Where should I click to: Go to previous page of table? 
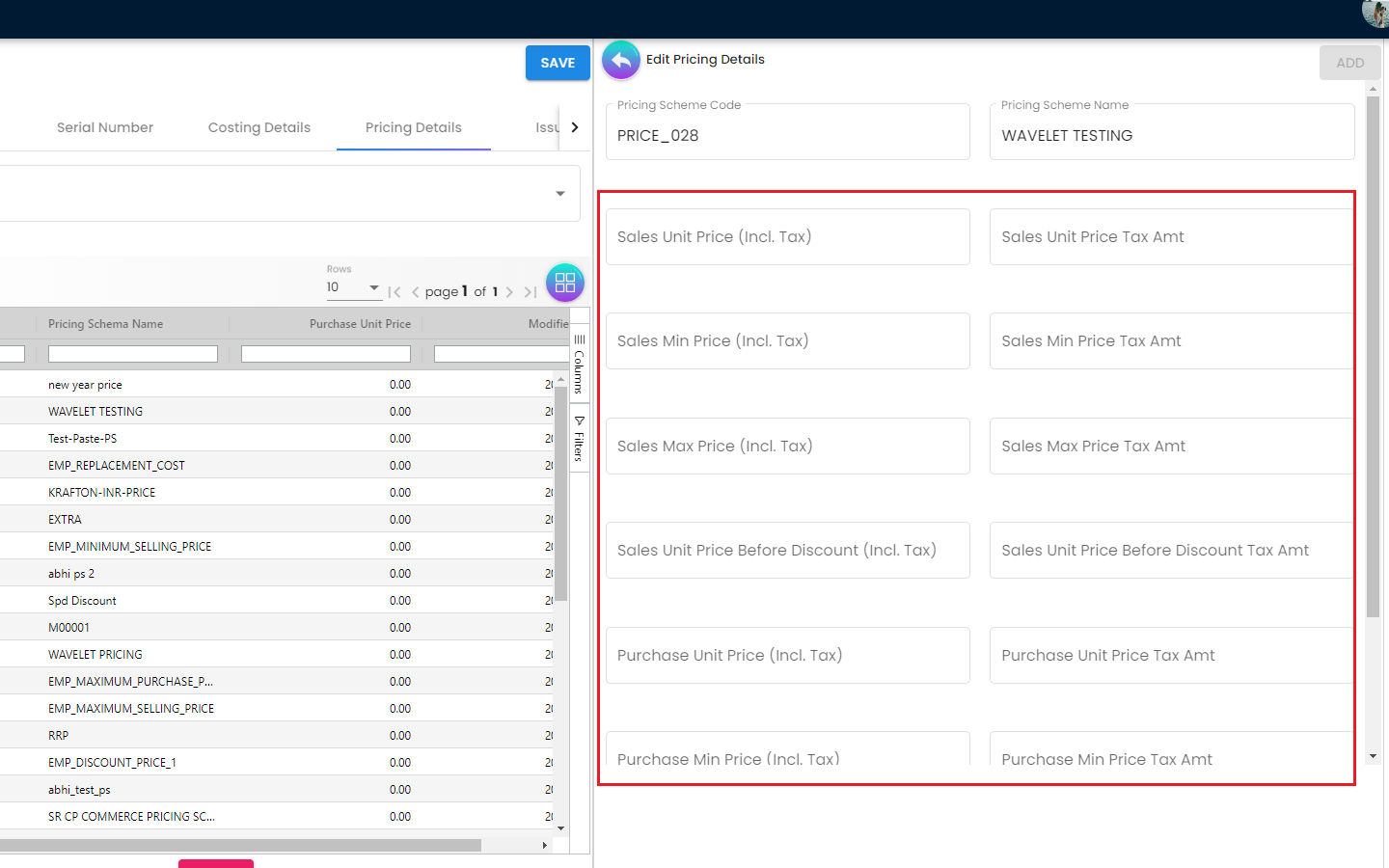(x=415, y=292)
